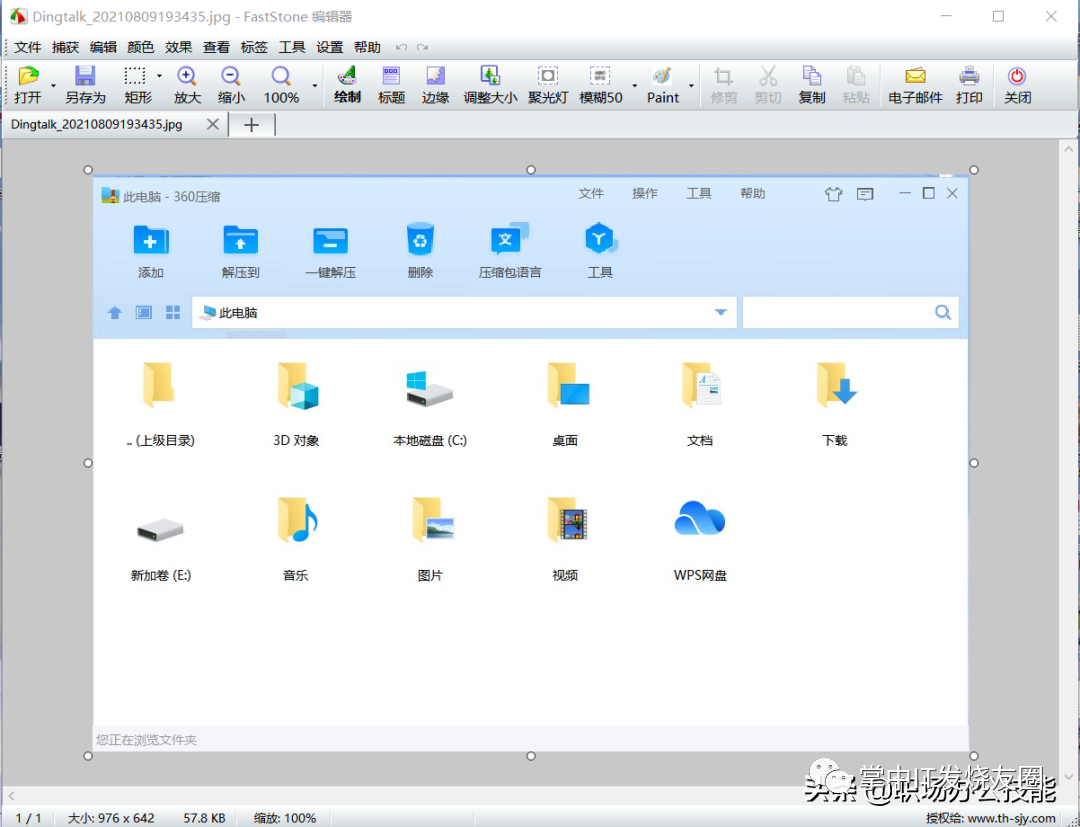
Task: Click the 电子邮件 email icon
Action: pos(915,85)
